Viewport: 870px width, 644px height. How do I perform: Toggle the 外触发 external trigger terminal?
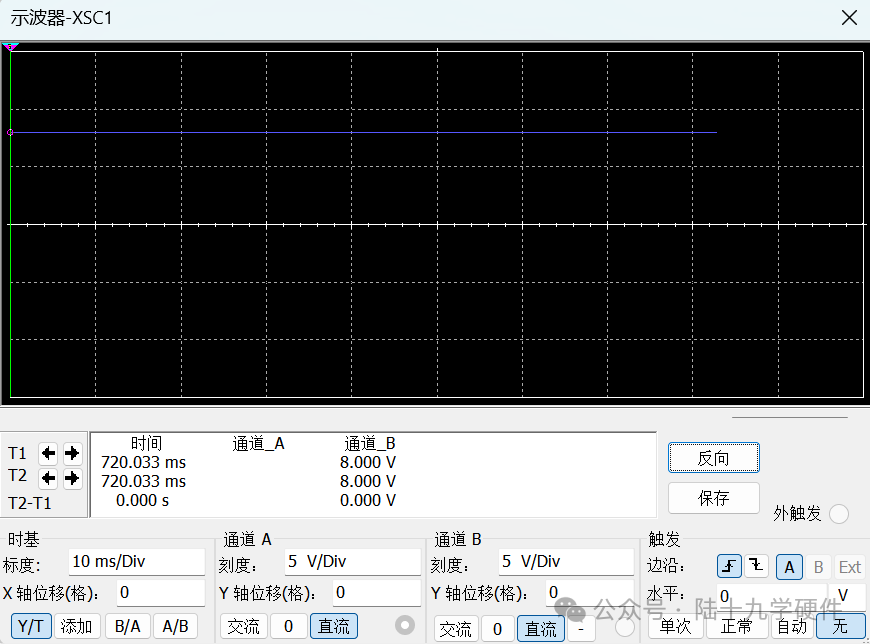[839, 514]
